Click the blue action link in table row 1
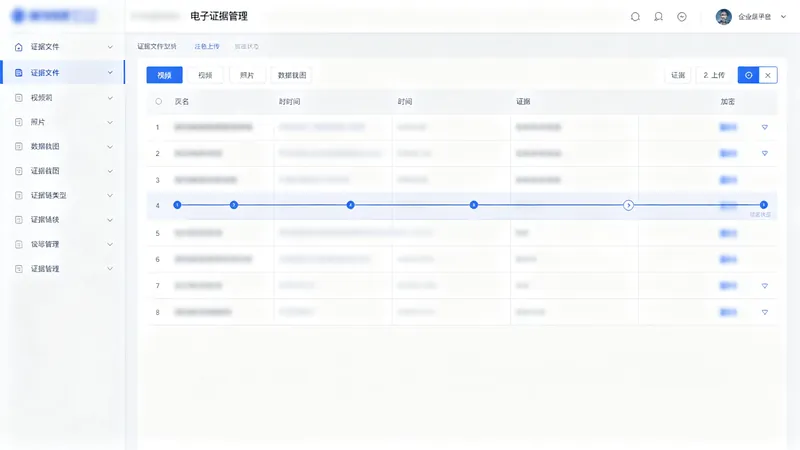800x450 pixels. 728,127
